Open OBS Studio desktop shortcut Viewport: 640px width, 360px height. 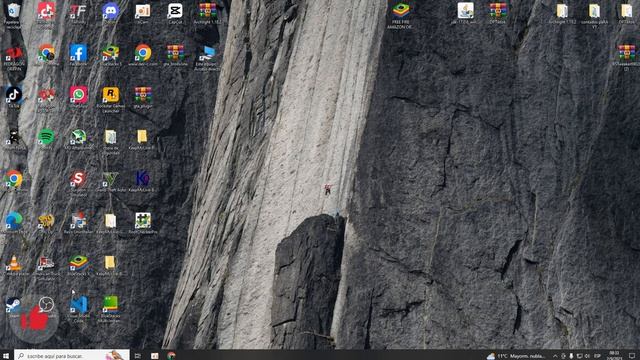point(46,306)
